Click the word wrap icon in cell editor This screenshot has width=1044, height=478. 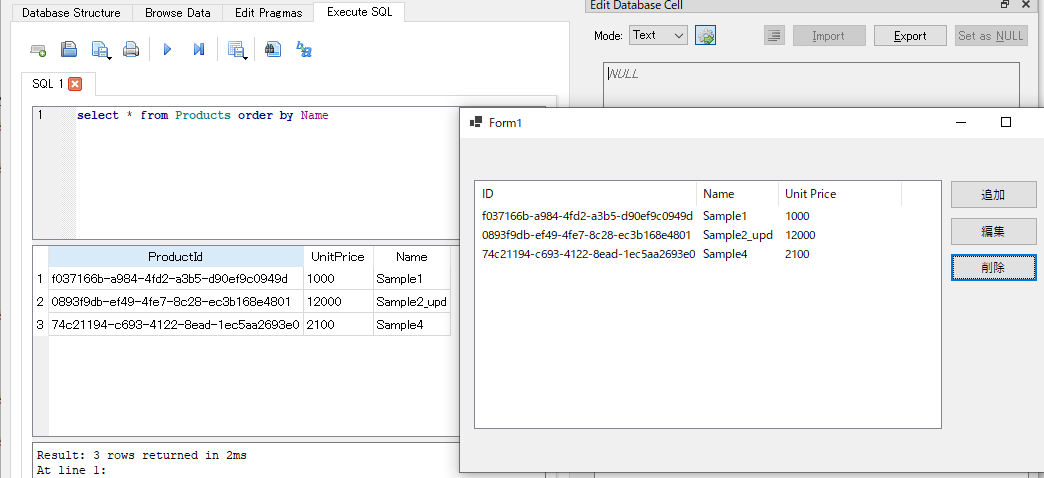pyautogui.click(x=774, y=36)
